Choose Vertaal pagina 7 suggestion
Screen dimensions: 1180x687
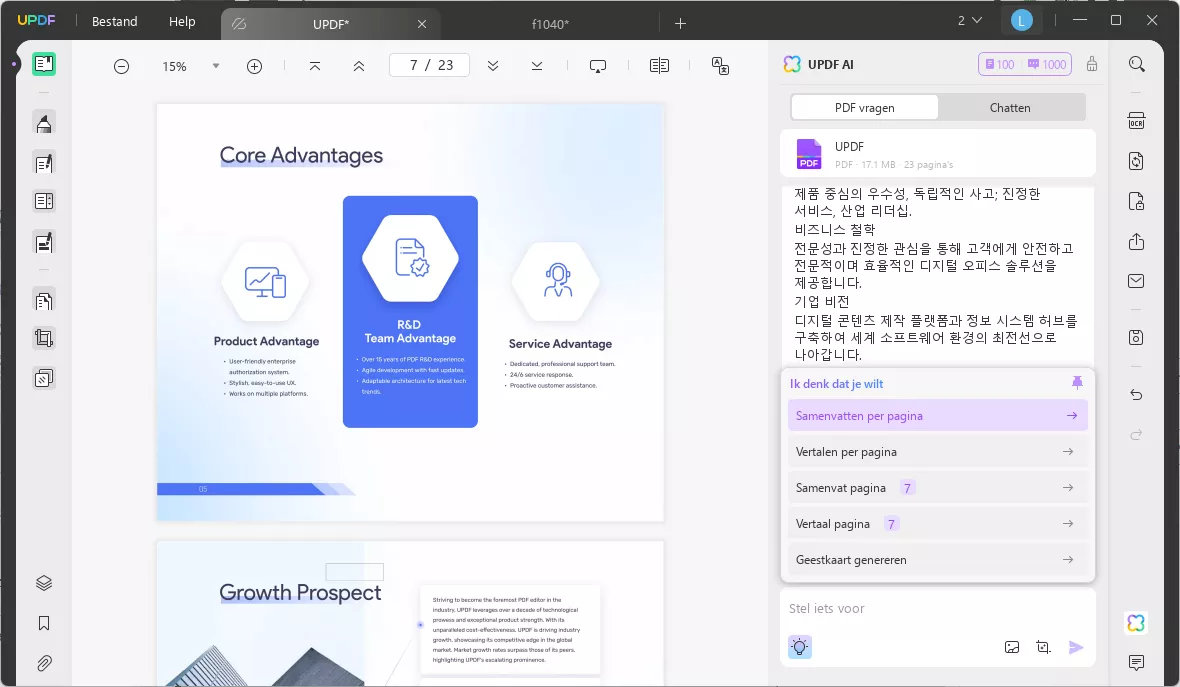(x=938, y=524)
